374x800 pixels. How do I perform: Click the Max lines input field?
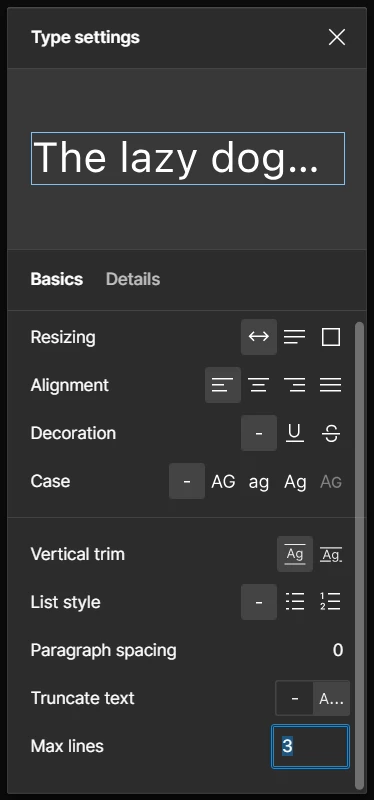pos(311,746)
